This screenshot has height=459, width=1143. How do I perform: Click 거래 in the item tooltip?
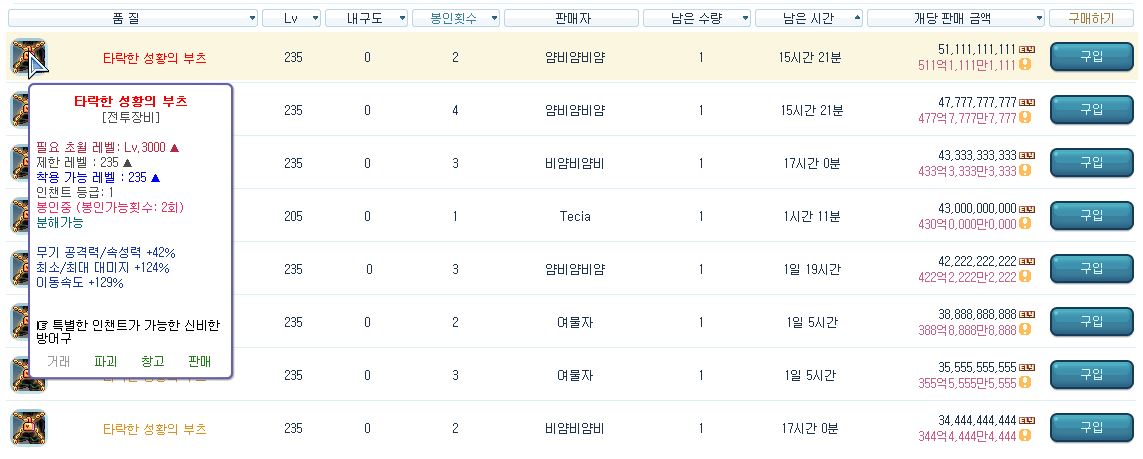[58, 361]
